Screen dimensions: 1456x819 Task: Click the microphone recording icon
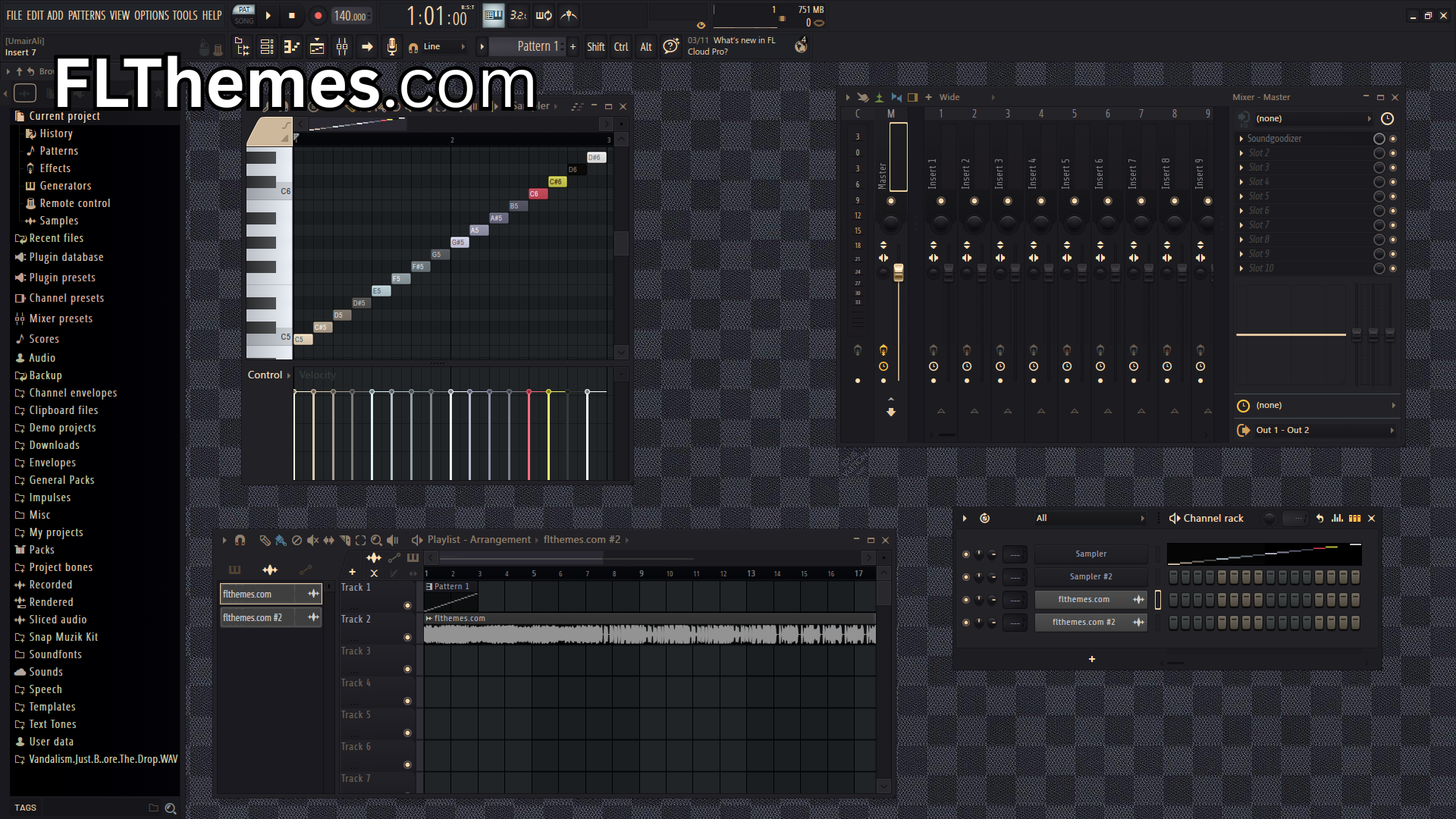pyautogui.click(x=392, y=47)
